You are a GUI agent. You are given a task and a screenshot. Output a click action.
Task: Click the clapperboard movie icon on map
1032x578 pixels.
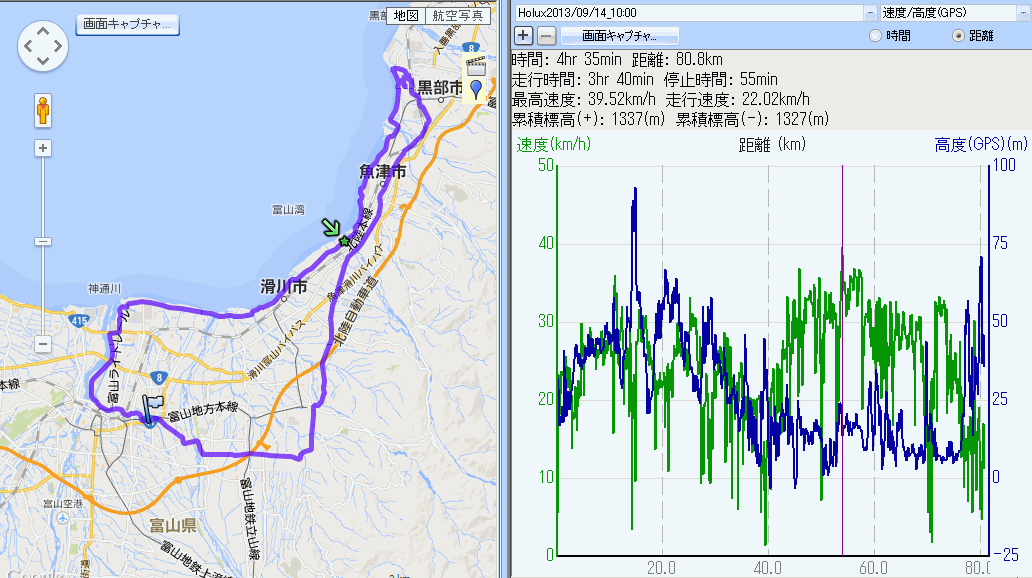pyautogui.click(x=476, y=66)
